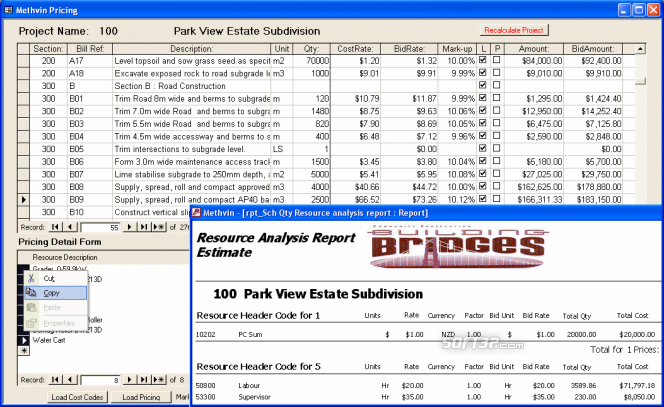Toggle L checkbox for row A18
The width and height of the screenshot is (664, 407).
click(x=482, y=73)
